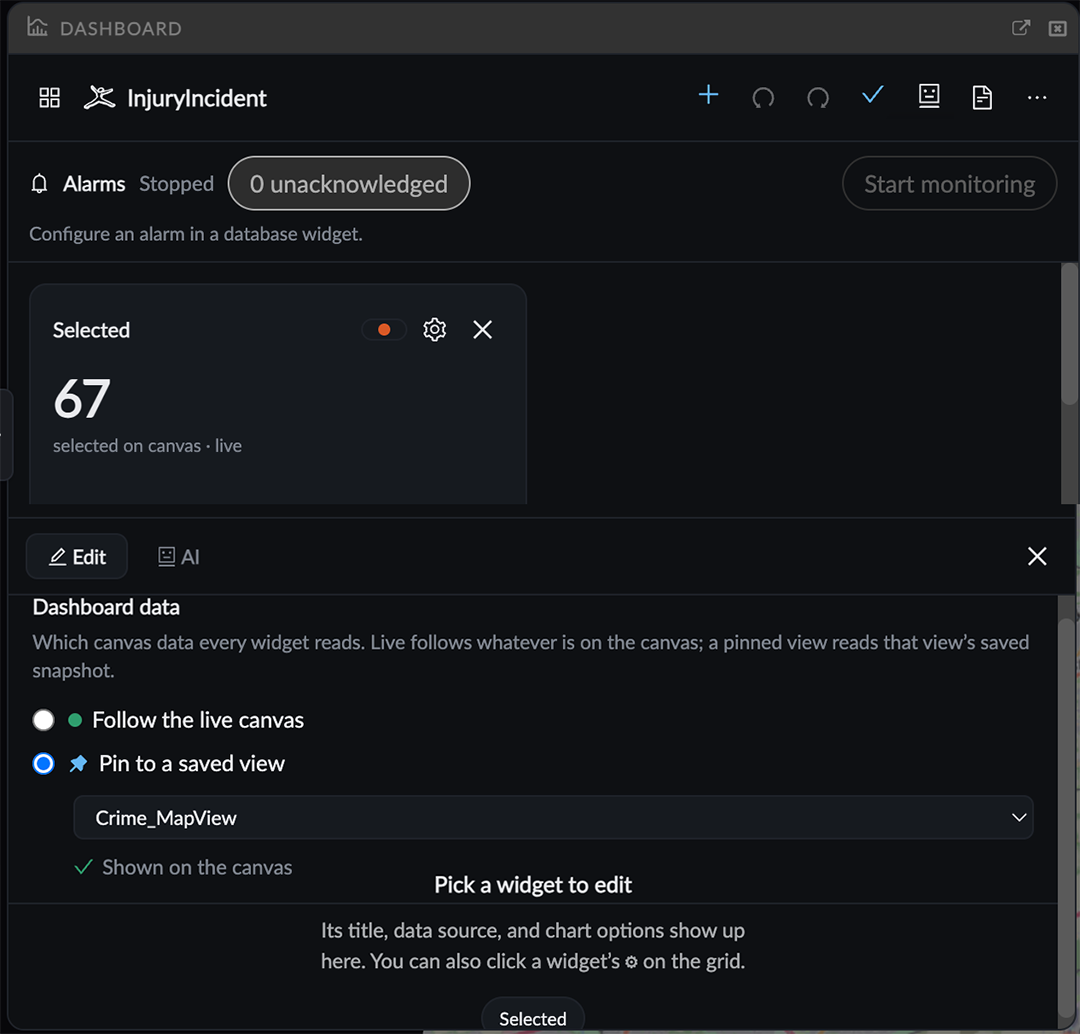Click the 'selected on canvas · live' caption
1080x1034 pixels.
click(x=147, y=446)
